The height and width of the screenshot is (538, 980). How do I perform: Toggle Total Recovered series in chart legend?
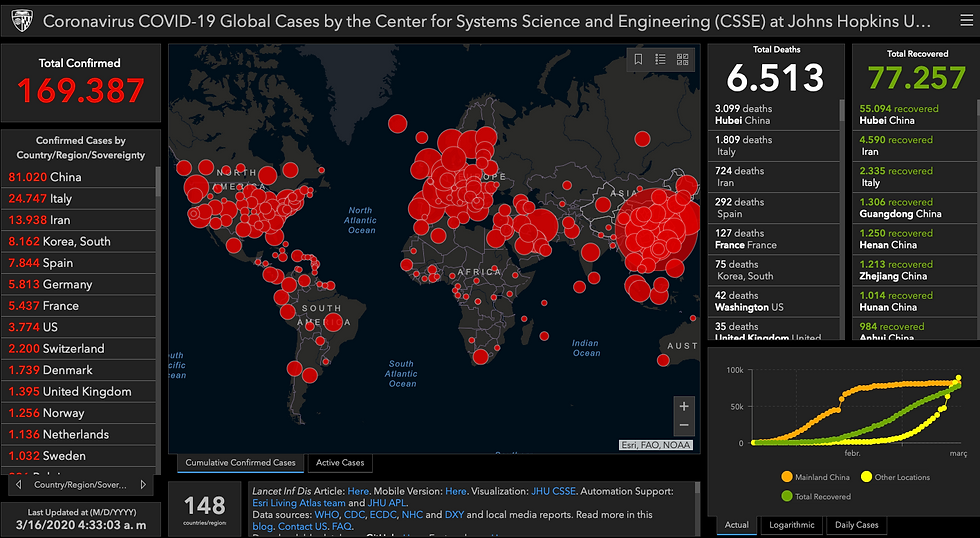coord(816,496)
